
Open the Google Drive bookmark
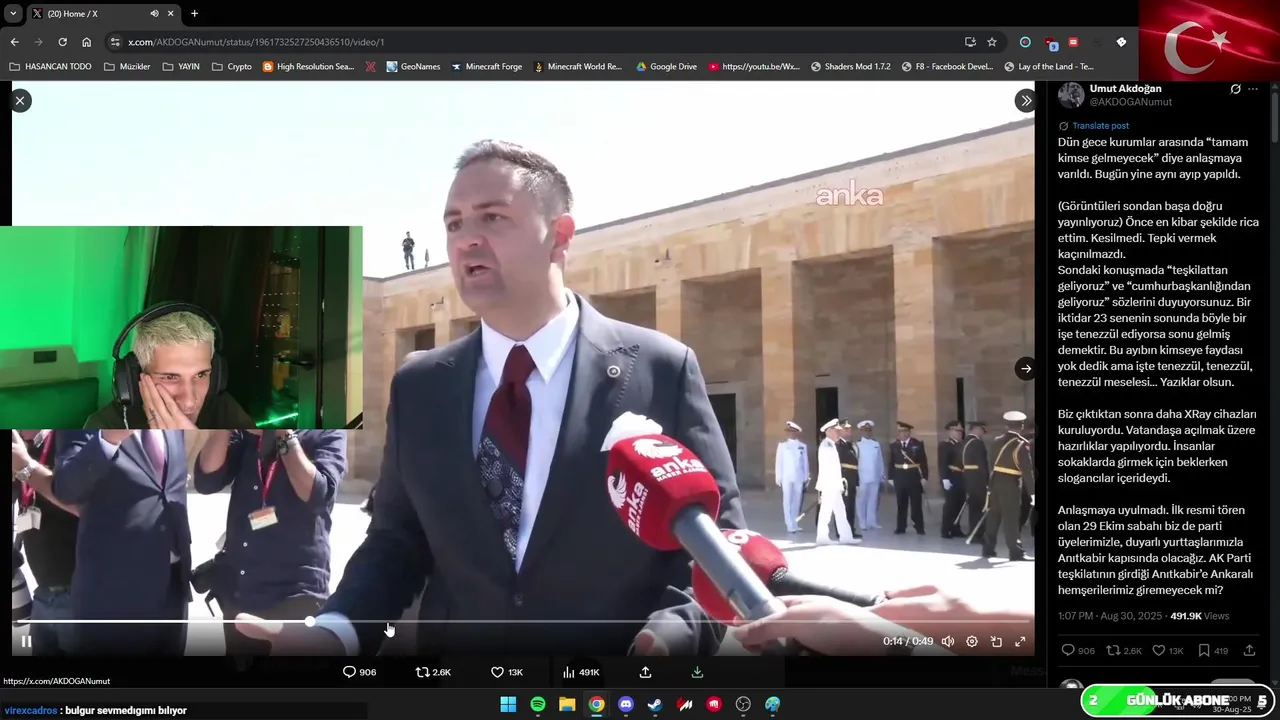(x=666, y=67)
